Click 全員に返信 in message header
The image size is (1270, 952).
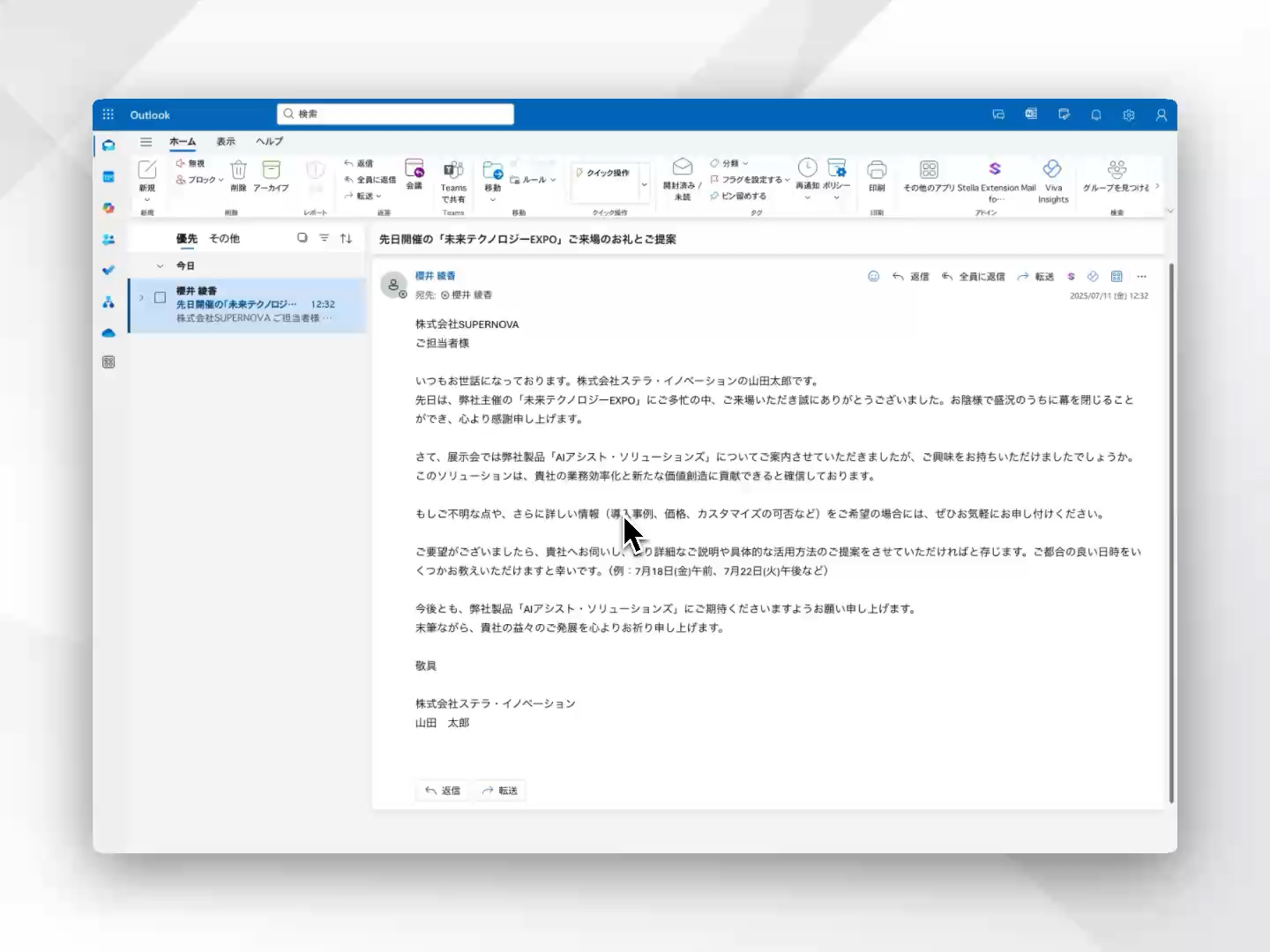pos(973,276)
